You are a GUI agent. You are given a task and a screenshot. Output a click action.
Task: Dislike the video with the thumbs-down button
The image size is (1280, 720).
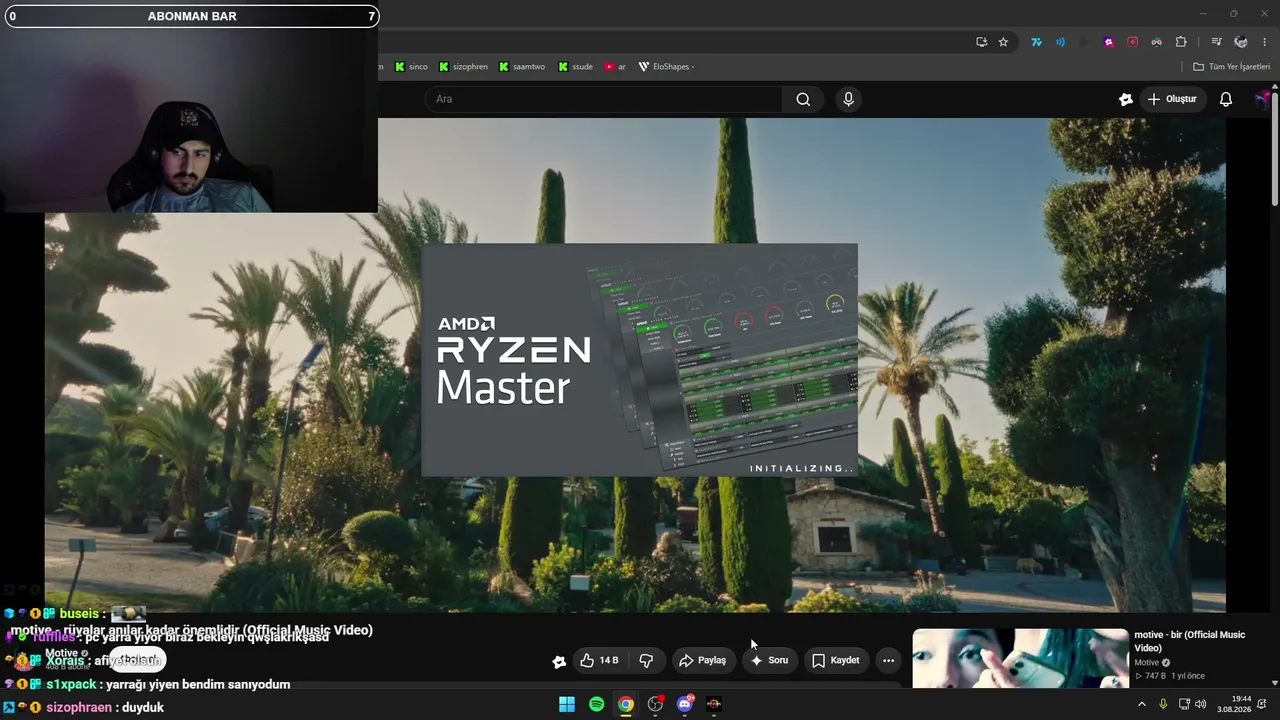[x=646, y=660]
